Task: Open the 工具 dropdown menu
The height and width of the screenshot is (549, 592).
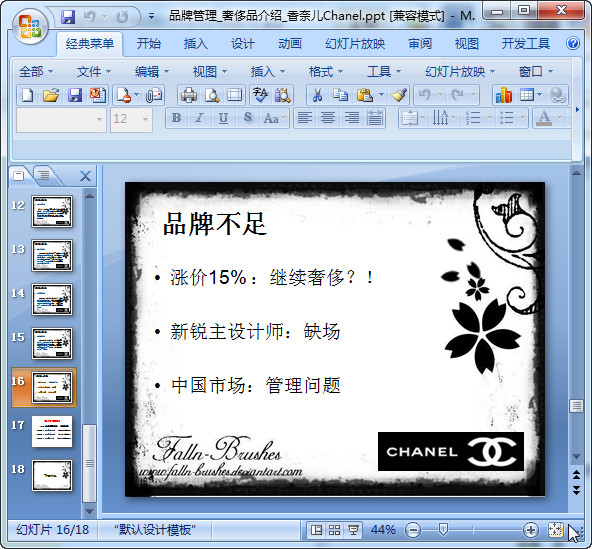Action: (384, 71)
